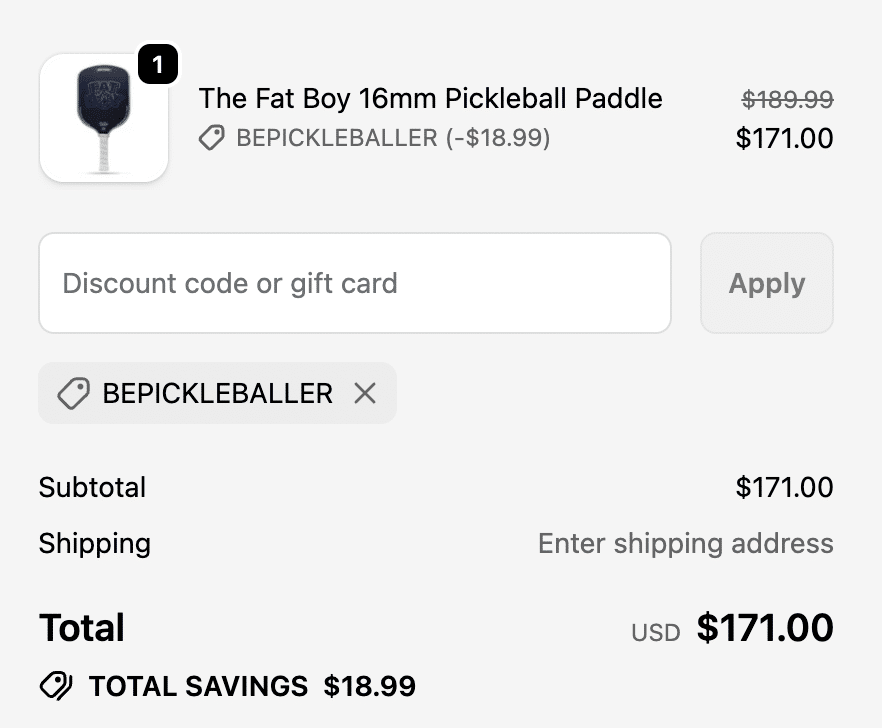Screen dimensions: 882x728
Task: Open the Fat Boy paddle product thumbnail
Action: (103, 118)
